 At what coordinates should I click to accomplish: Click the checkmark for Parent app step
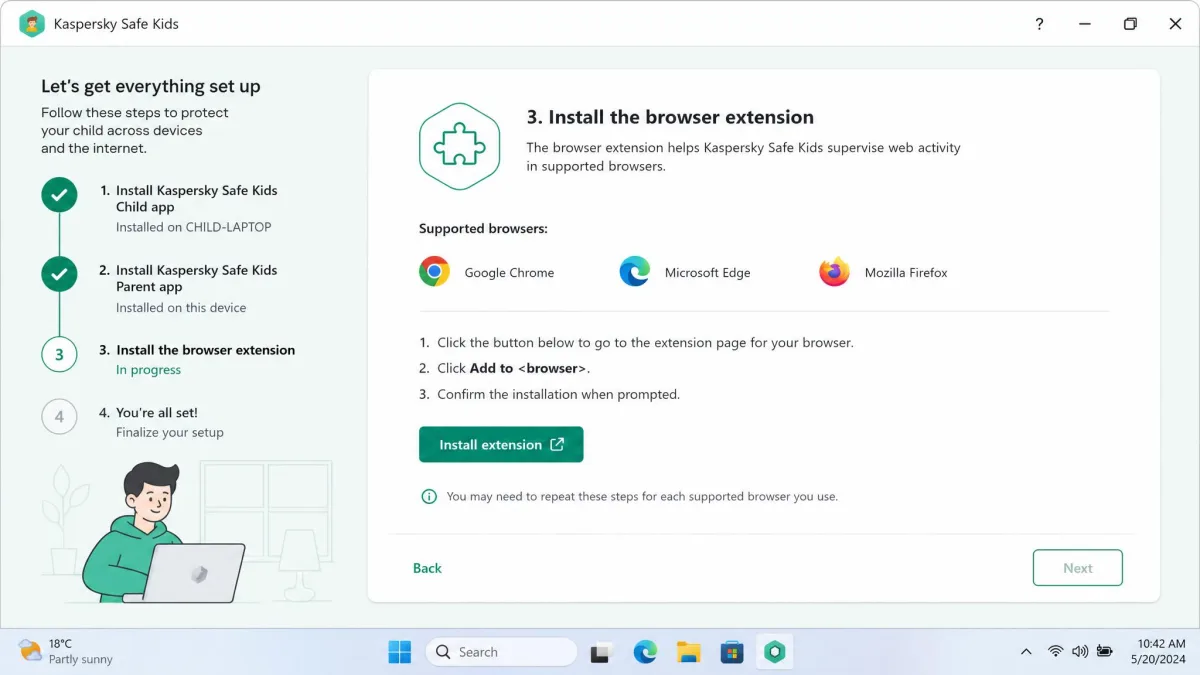pos(59,274)
